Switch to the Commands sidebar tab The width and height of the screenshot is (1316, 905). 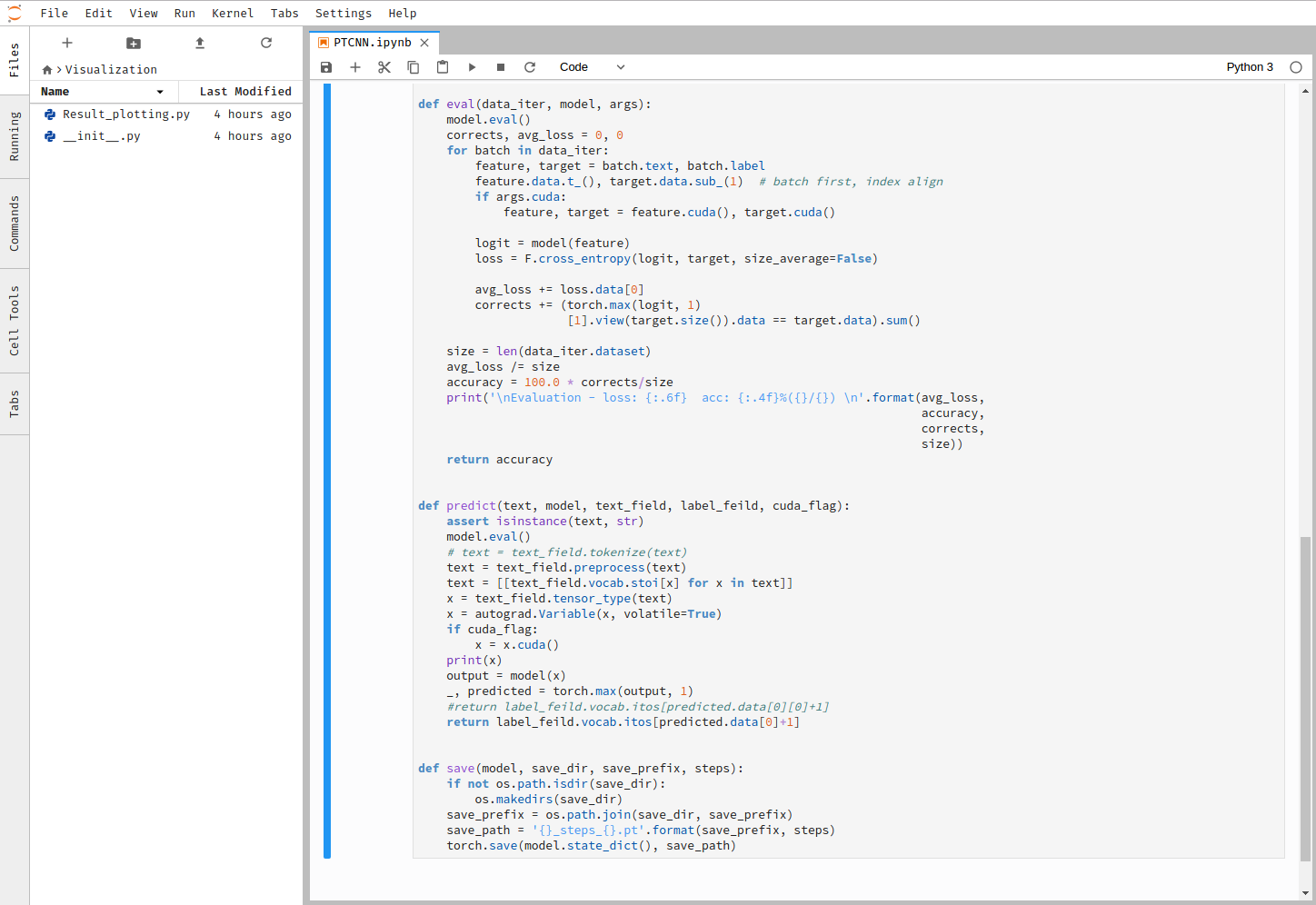[x=15, y=224]
